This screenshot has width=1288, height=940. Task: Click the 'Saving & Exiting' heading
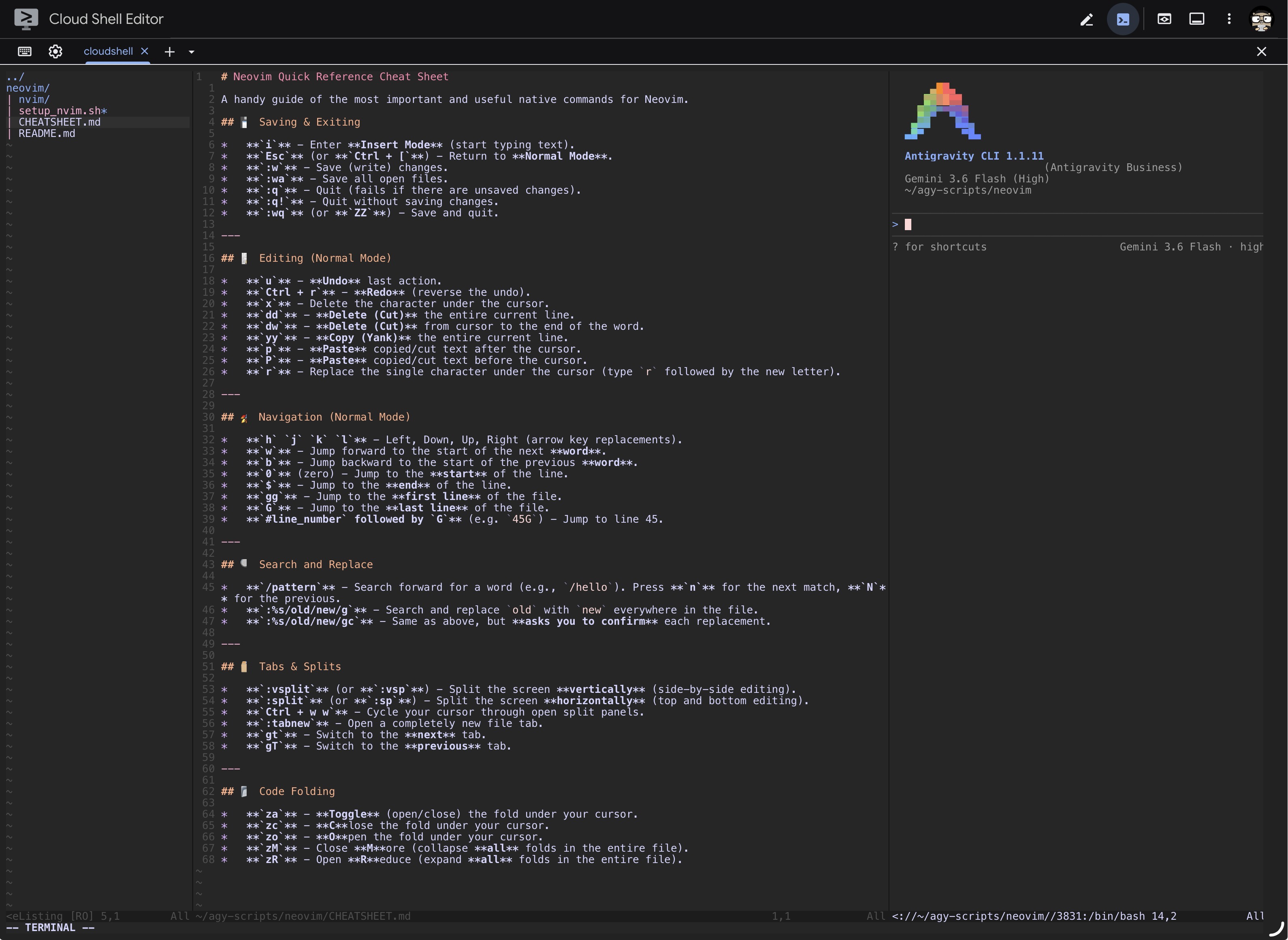click(309, 122)
